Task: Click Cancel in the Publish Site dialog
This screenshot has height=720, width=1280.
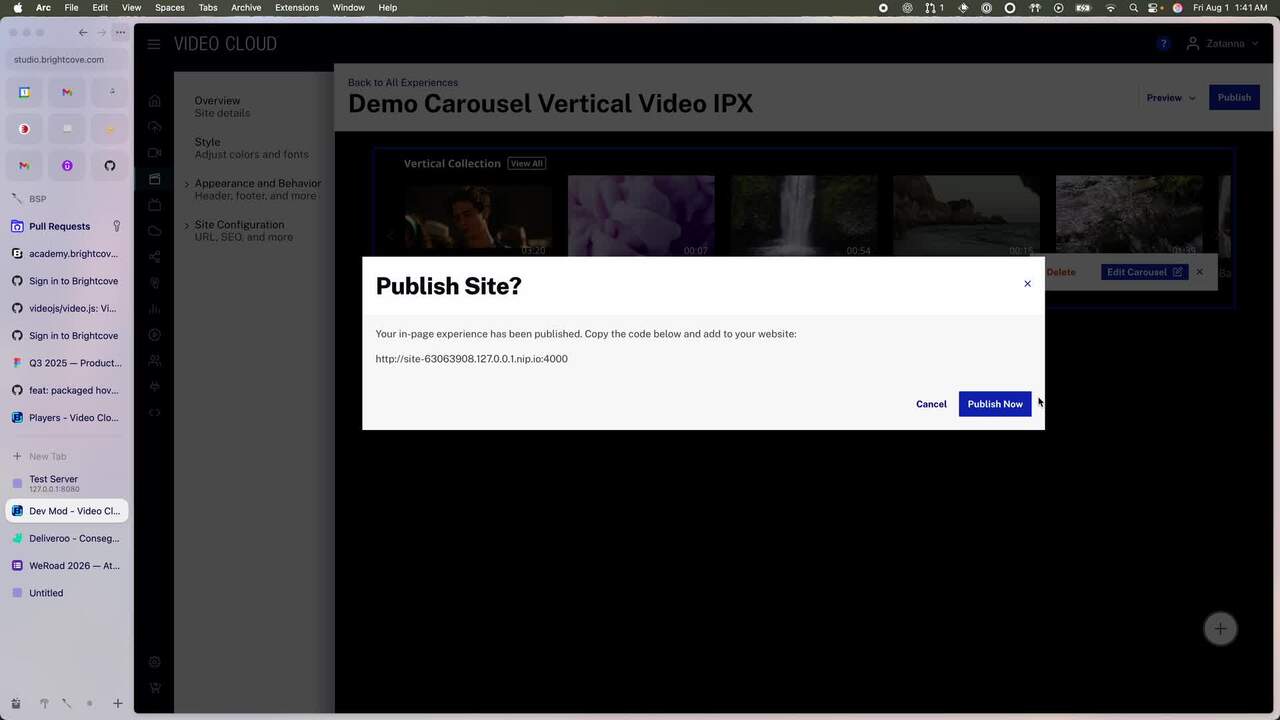Action: coord(931,404)
